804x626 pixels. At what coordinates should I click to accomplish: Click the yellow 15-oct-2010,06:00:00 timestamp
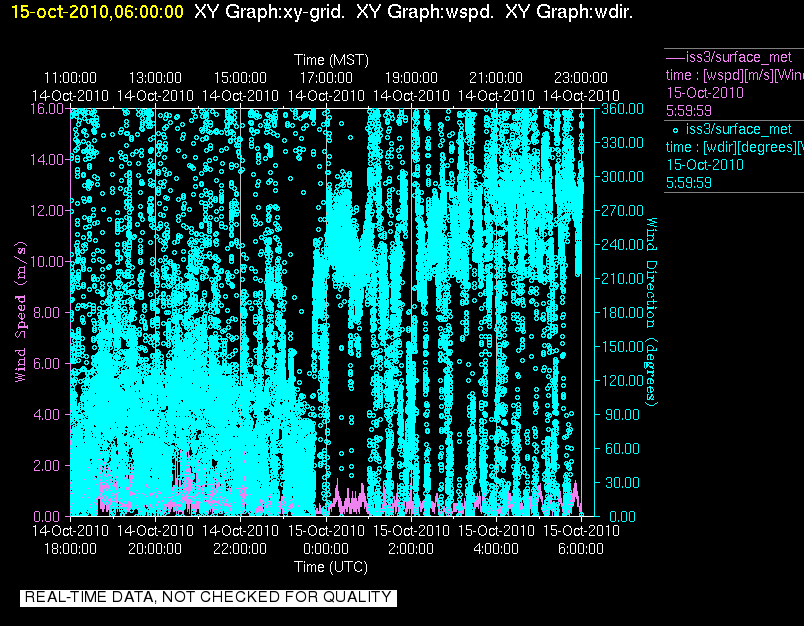pyautogui.click(x=97, y=12)
